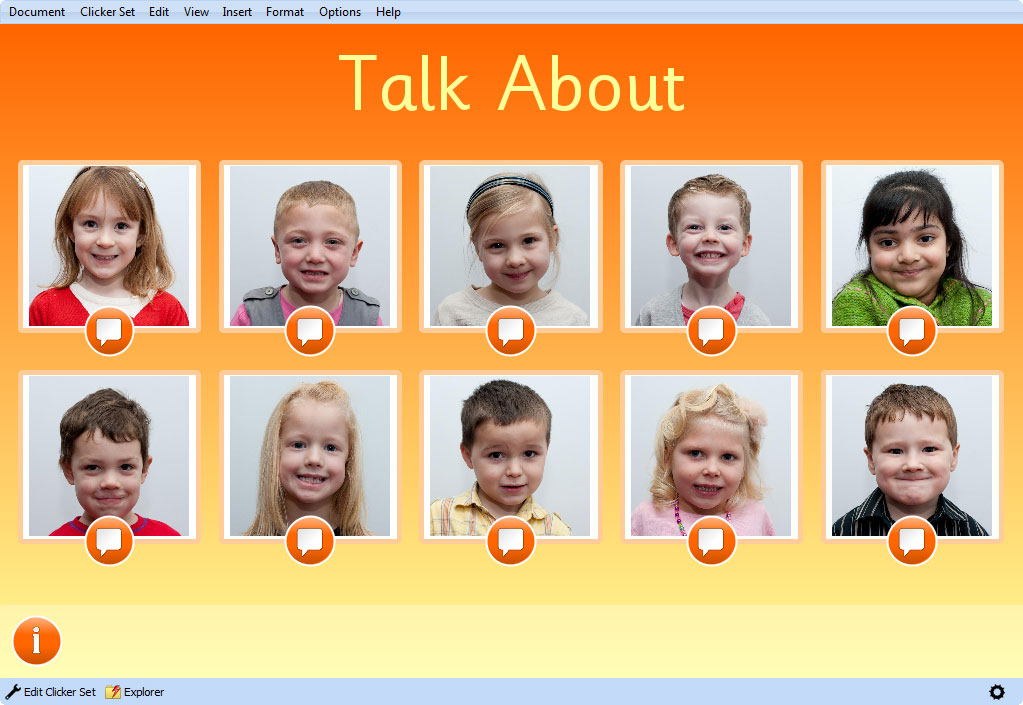Viewport: 1023px width, 705px height.
Task: Click the speech bubble under the girl in red
Action: pos(109,332)
